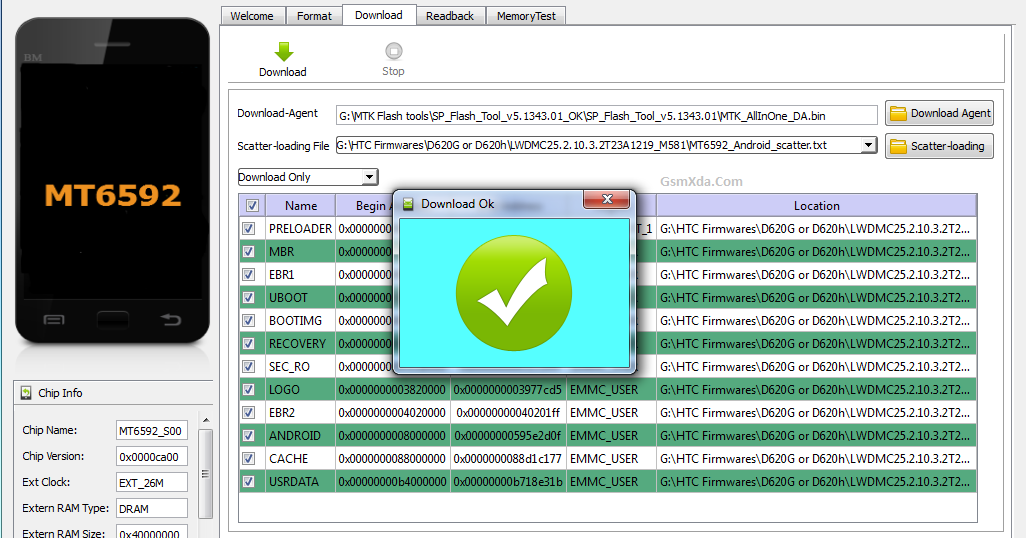Click the Chip Name field MT6592_S00
Image resolution: width=1026 pixels, height=538 pixels.
[x=152, y=431]
